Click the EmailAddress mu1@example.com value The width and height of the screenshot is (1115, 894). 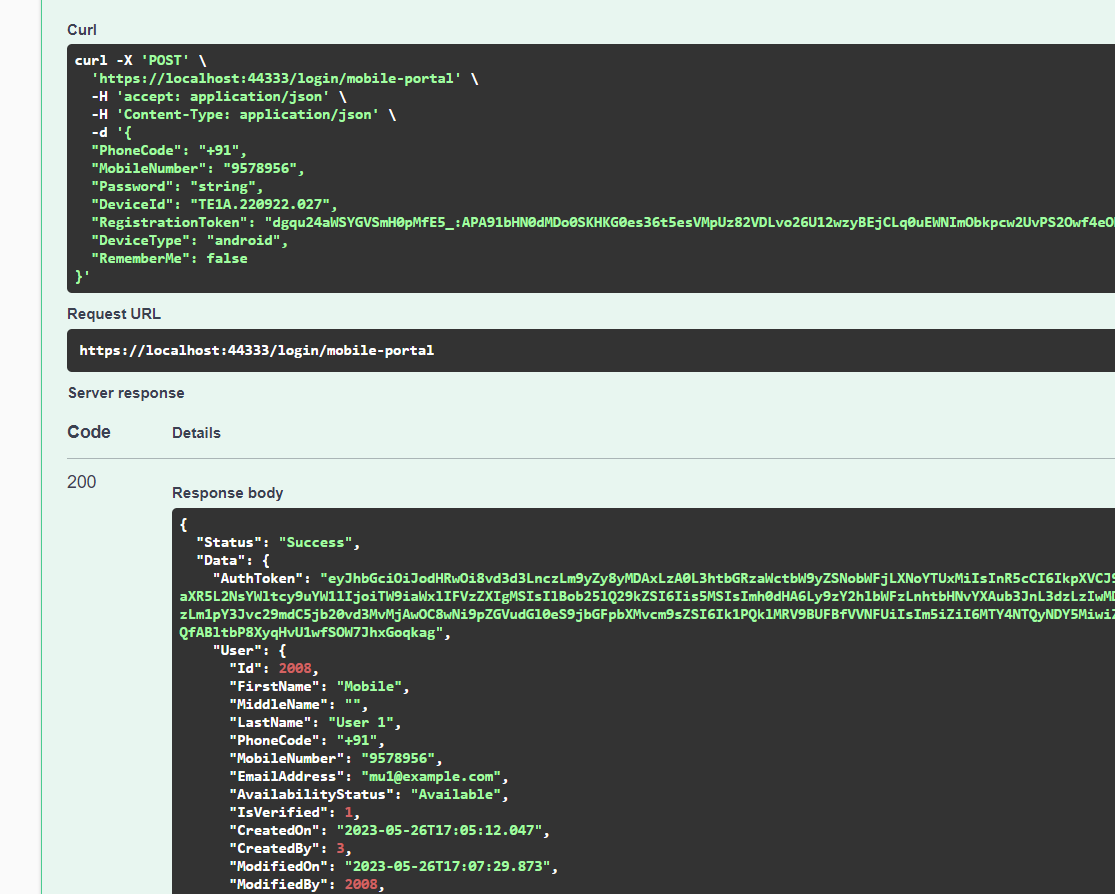click(x=428, y=776)
